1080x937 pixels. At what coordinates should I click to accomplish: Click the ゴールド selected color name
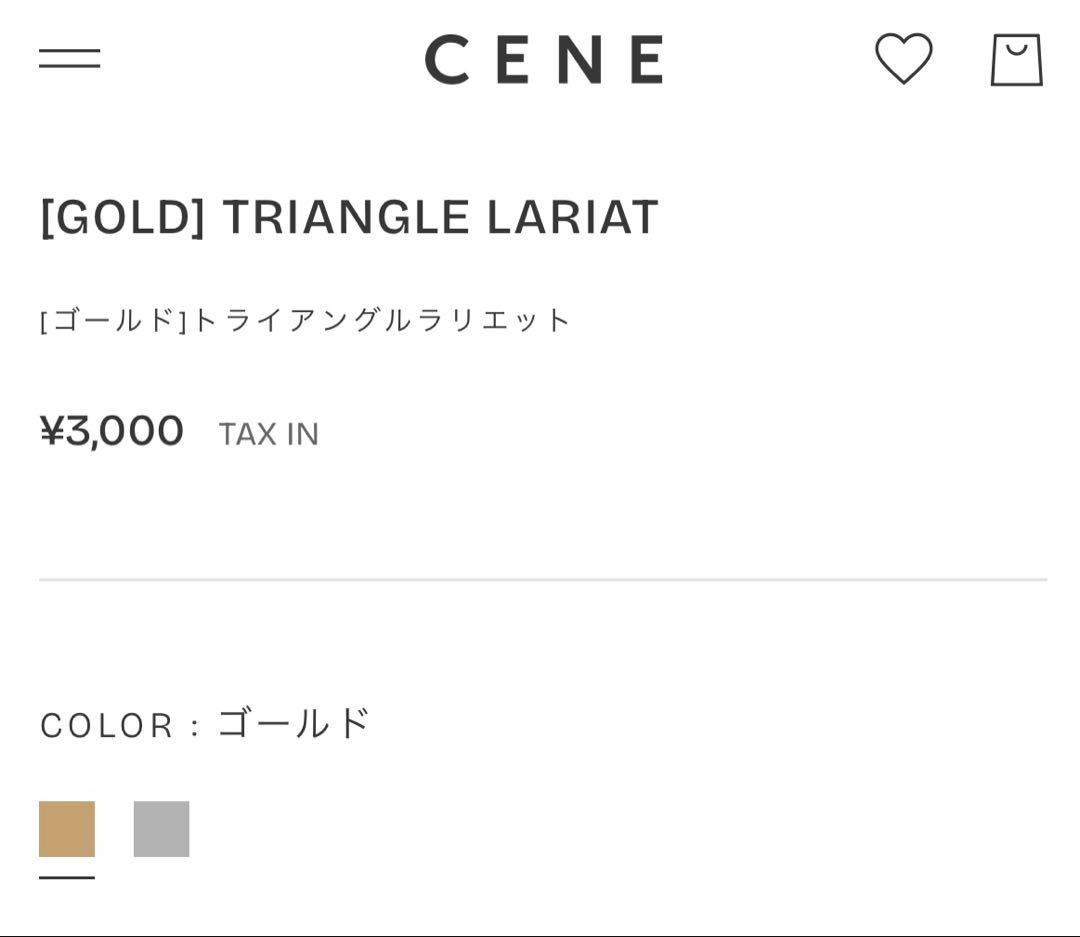tap(294, 723)
